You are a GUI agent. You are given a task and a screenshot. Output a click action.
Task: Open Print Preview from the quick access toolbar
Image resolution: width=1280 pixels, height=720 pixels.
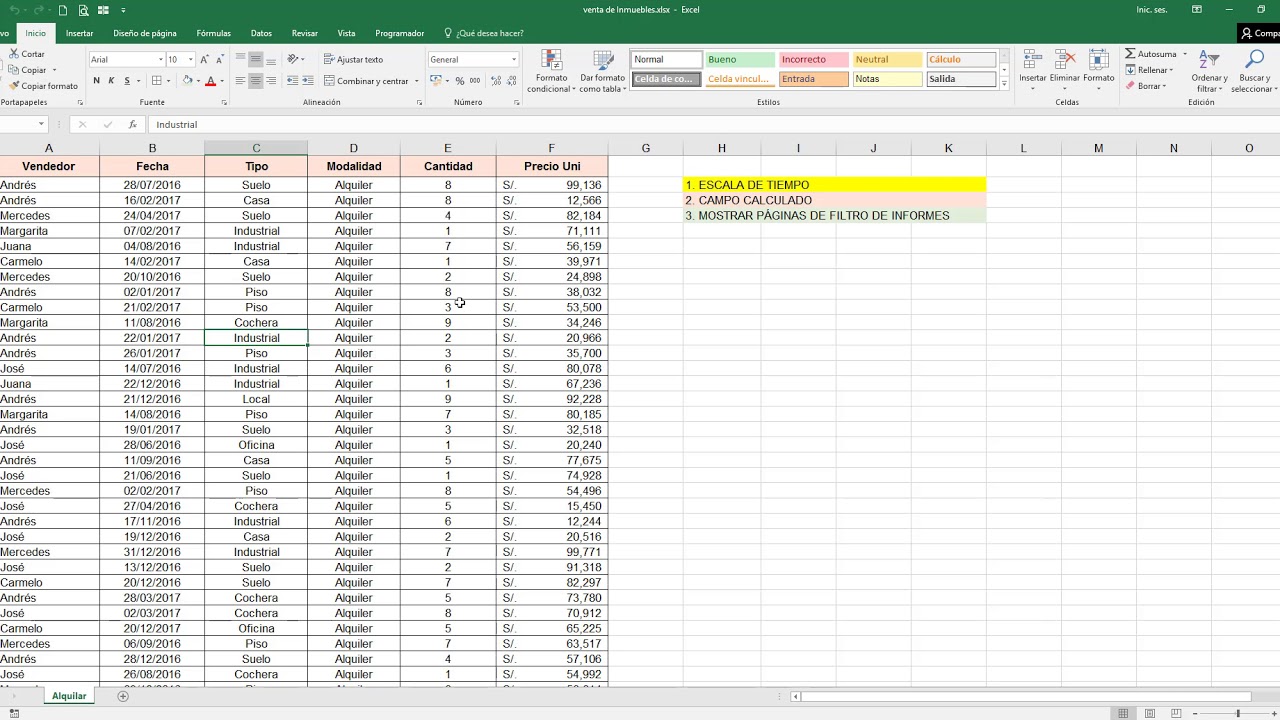[x=83, y=10]
